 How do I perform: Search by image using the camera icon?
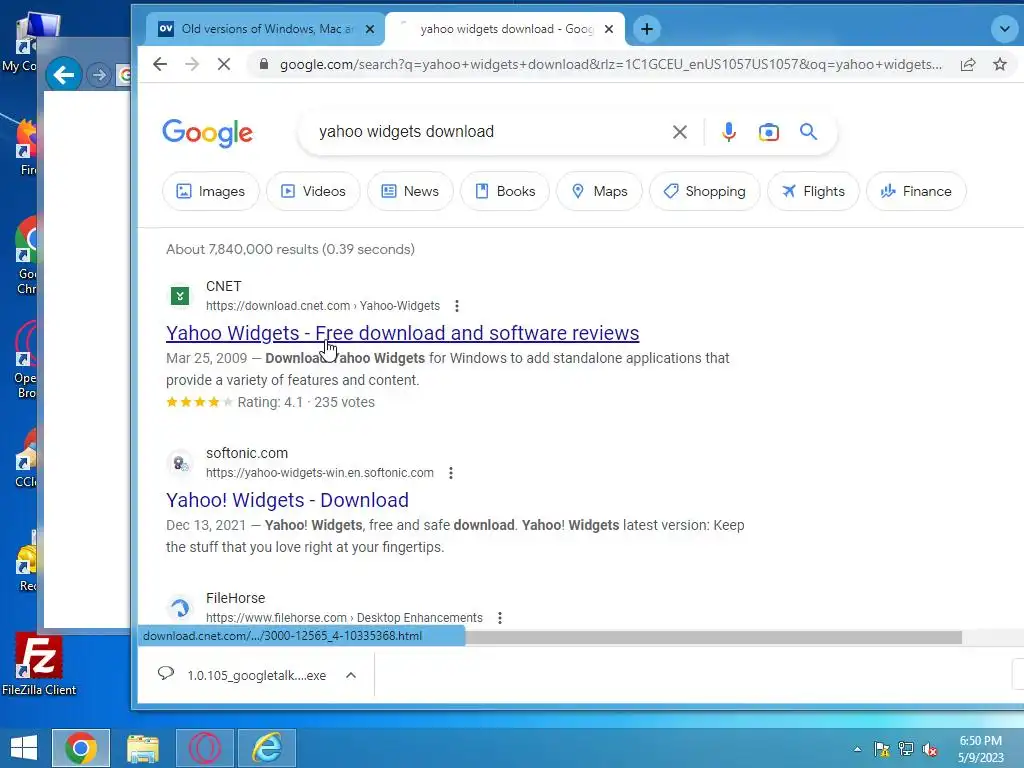coord(769,132)
